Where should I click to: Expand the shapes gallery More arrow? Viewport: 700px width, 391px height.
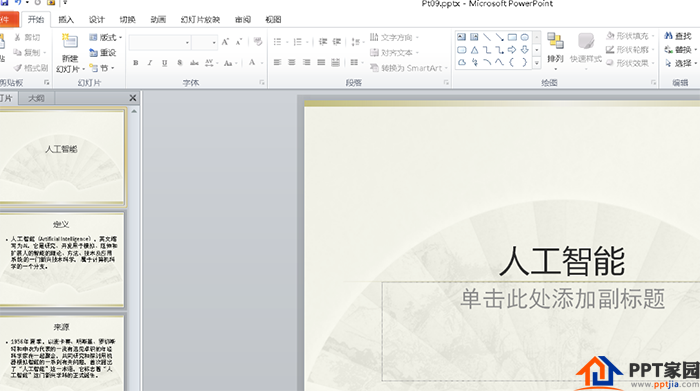tap(537, 63)
